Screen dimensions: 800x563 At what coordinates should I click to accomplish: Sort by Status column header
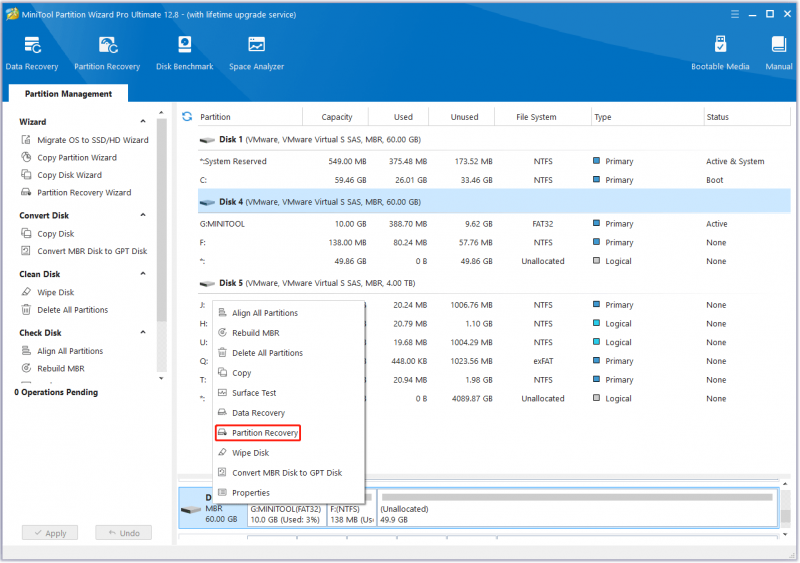tap(746, 117)
